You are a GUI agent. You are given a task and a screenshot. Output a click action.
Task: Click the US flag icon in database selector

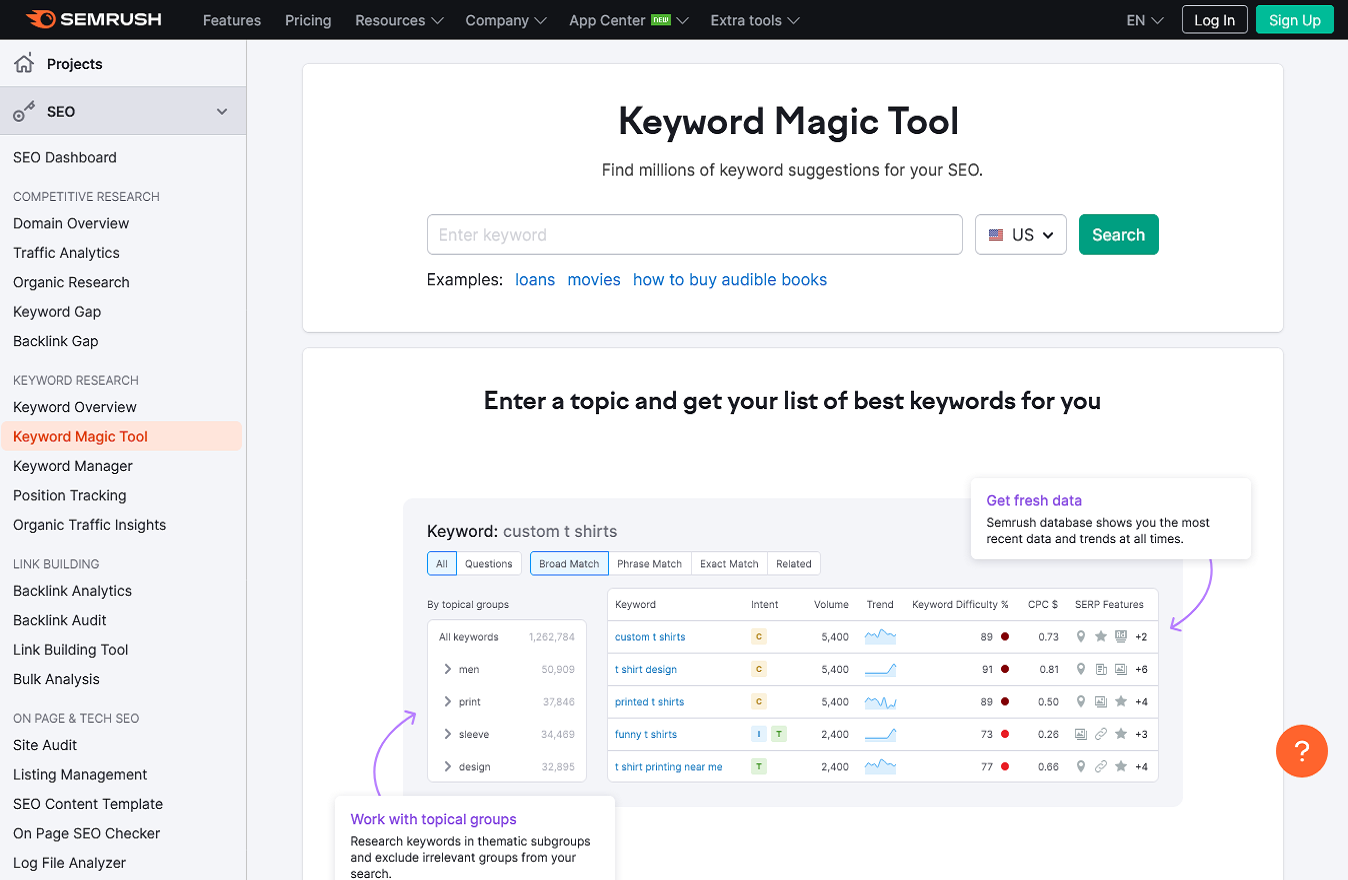point(996,235)
